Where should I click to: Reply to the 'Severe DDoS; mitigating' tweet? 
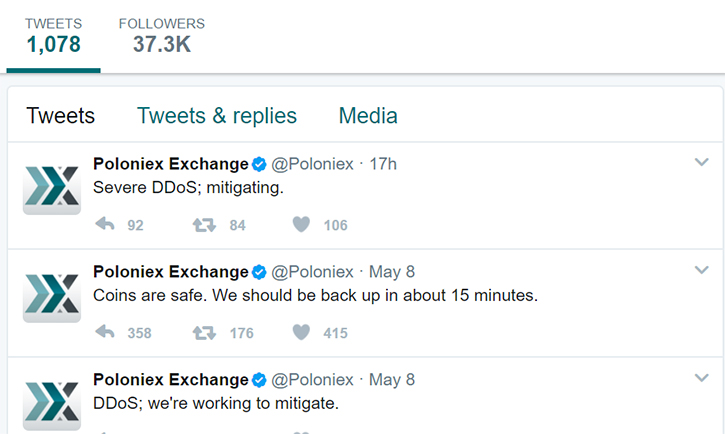coord(105,225)
